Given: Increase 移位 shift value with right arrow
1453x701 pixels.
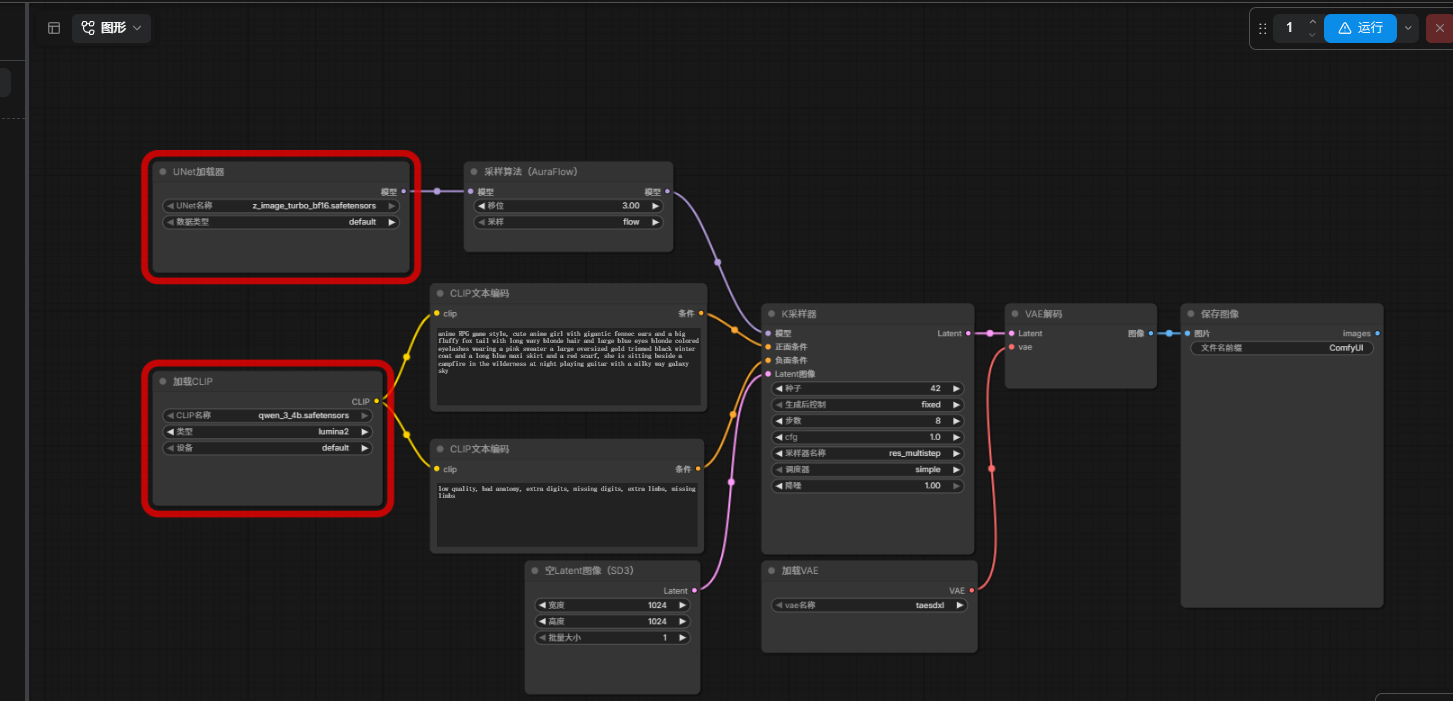Looking at the screenshot, I should tap(656, 206).
